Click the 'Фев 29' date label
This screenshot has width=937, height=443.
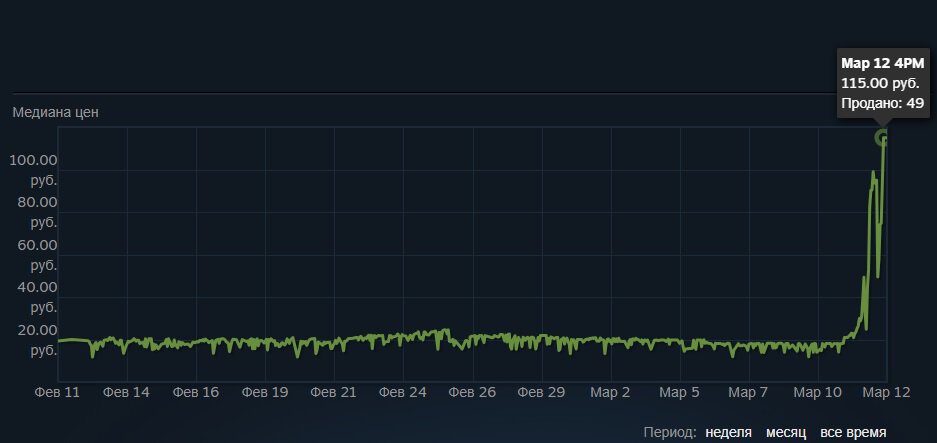[541, 392]
